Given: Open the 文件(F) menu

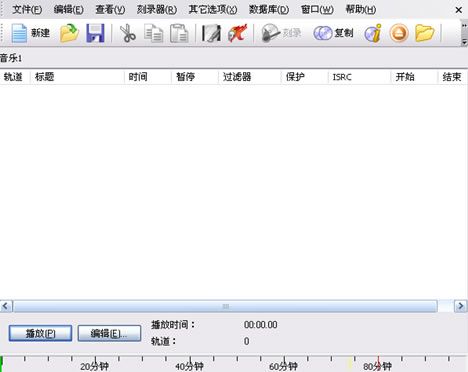Looking at the screenshot, I should click(27, 9).
